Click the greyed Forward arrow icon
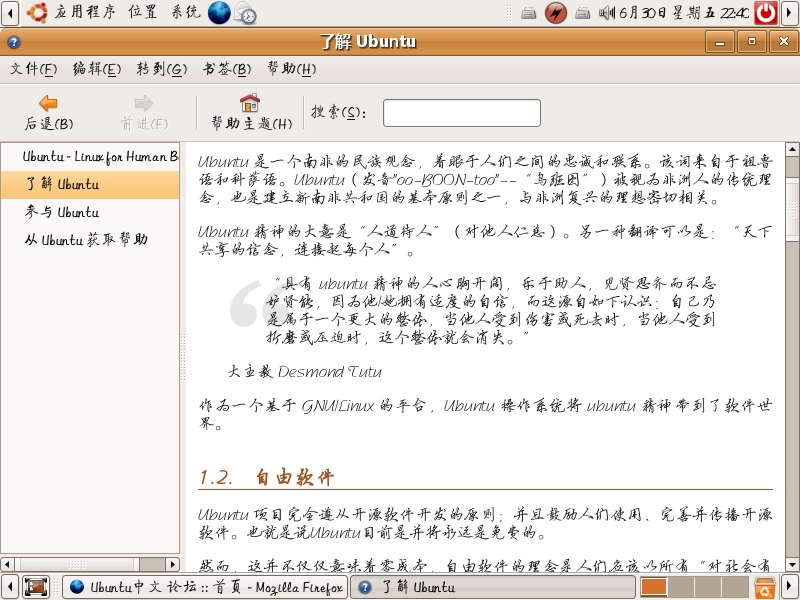Viewport: 800px width, 600px height. [143, 103]
